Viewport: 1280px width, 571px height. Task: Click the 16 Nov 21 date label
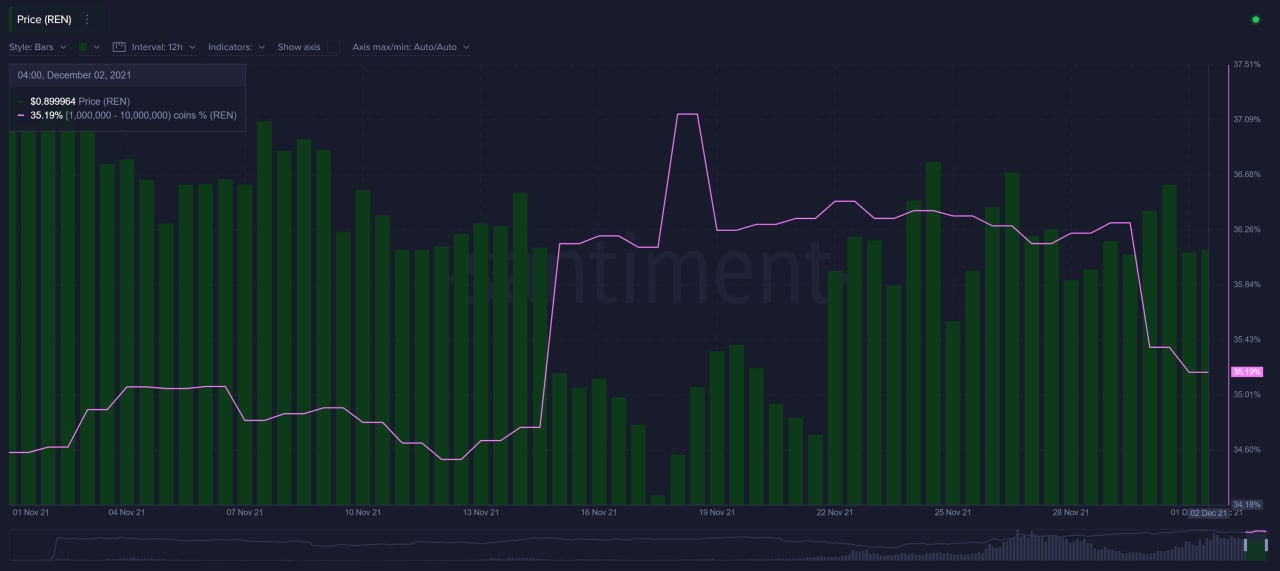tap(598, 513)
